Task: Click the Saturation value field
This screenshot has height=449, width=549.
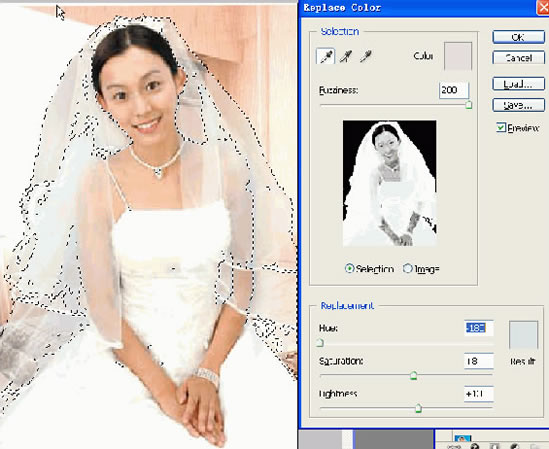Action: point(479,361)
